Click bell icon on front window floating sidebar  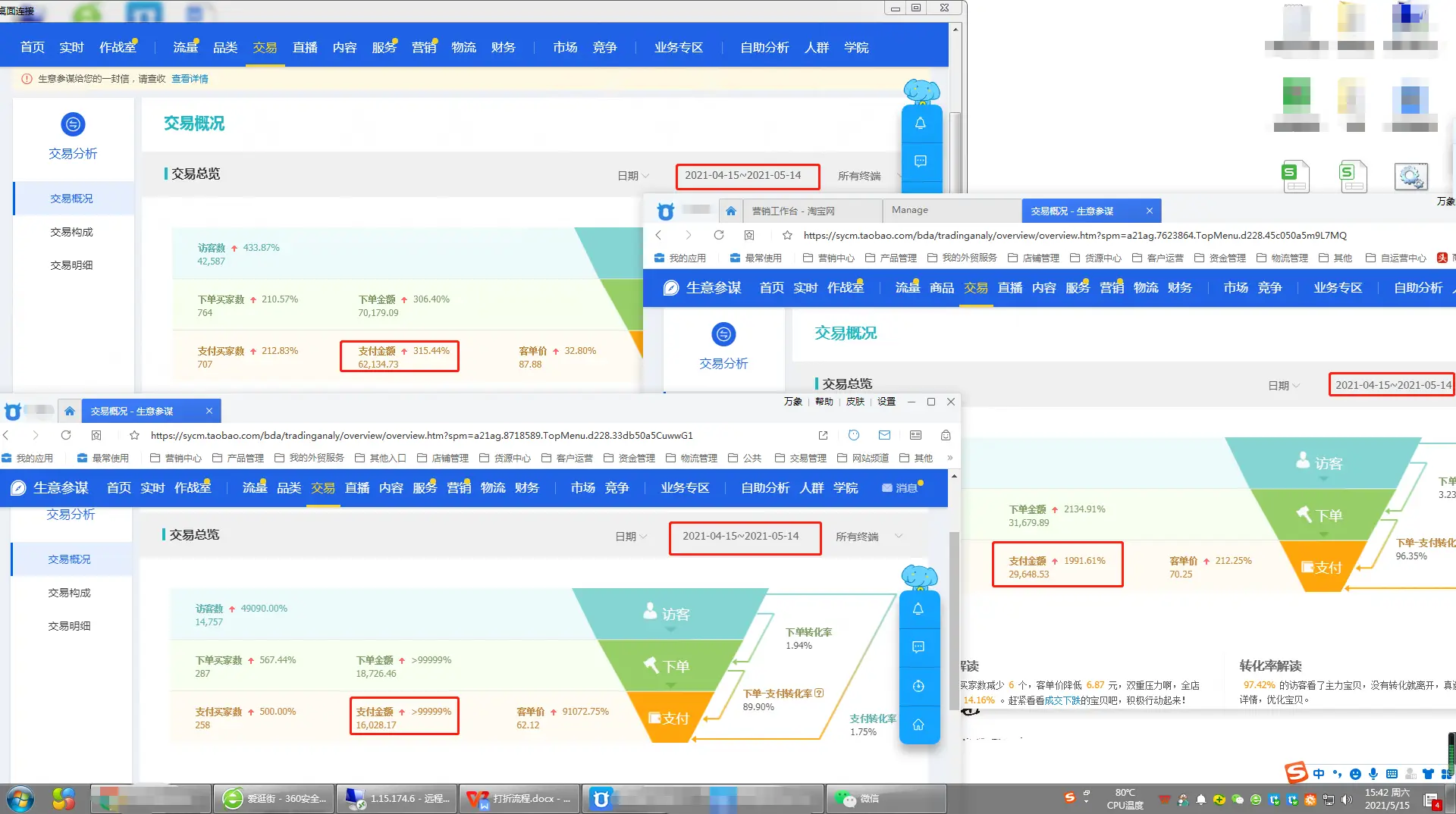[918, 609]
